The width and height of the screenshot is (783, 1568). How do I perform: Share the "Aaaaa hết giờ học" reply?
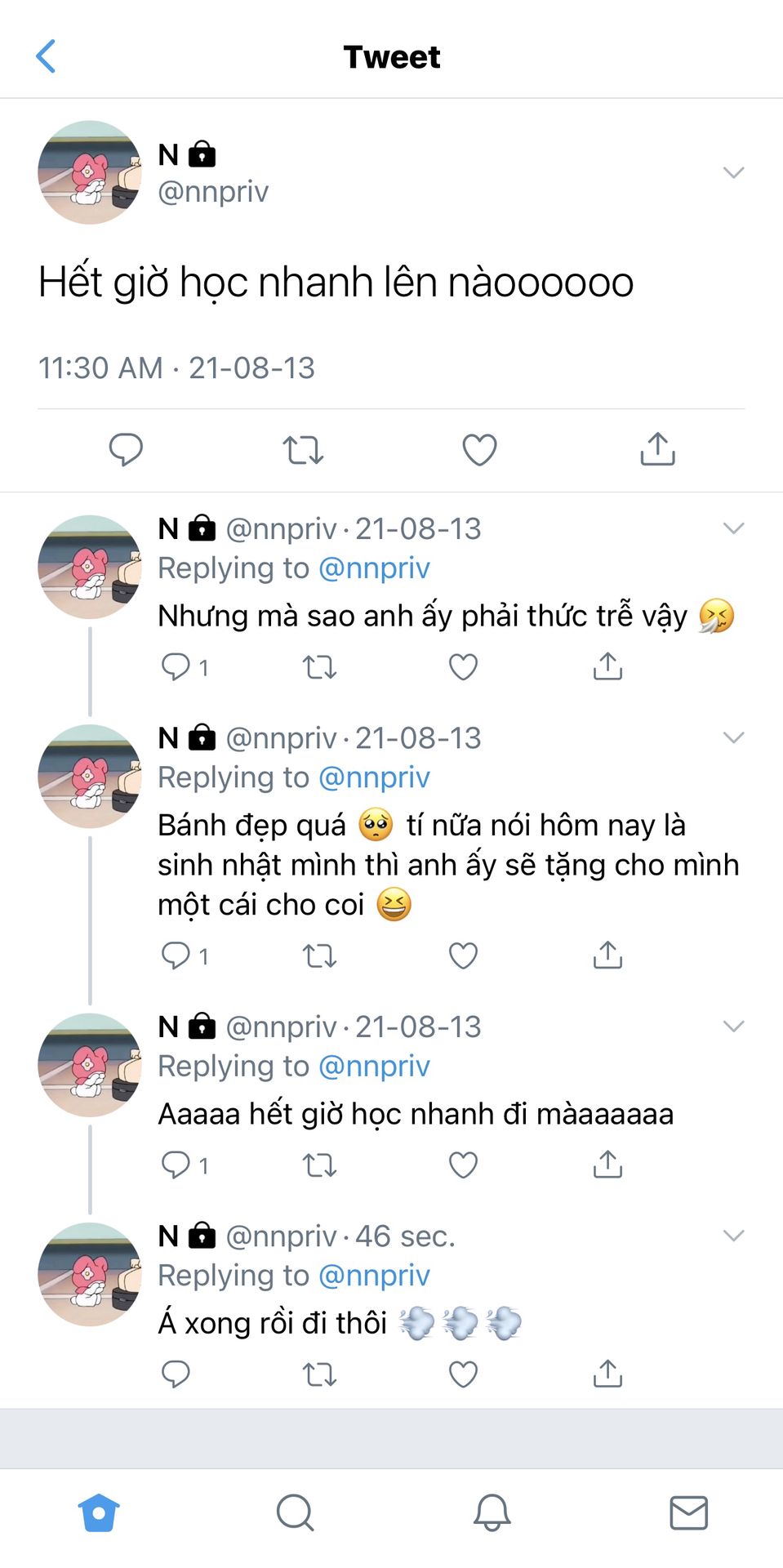pos(607,1165)
